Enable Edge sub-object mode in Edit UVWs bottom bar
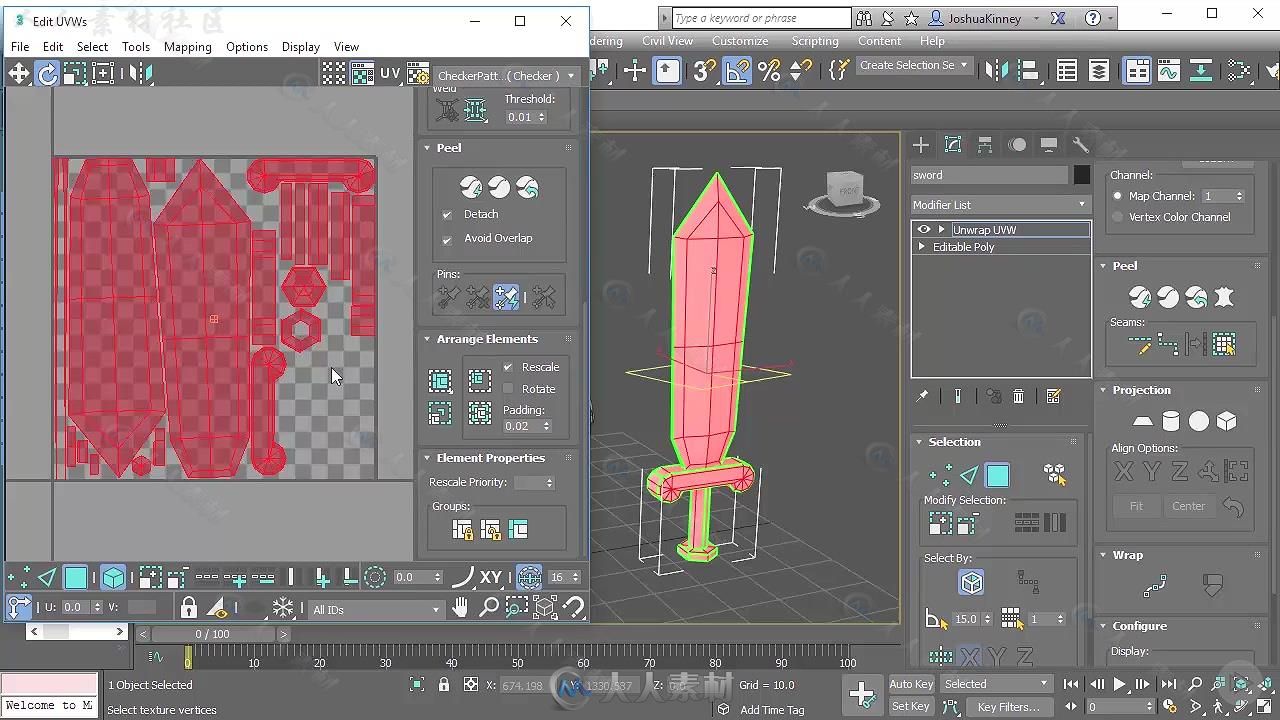Image resolution: width=1280 pixels, height=720 pixels. click(x=47, y=577)
